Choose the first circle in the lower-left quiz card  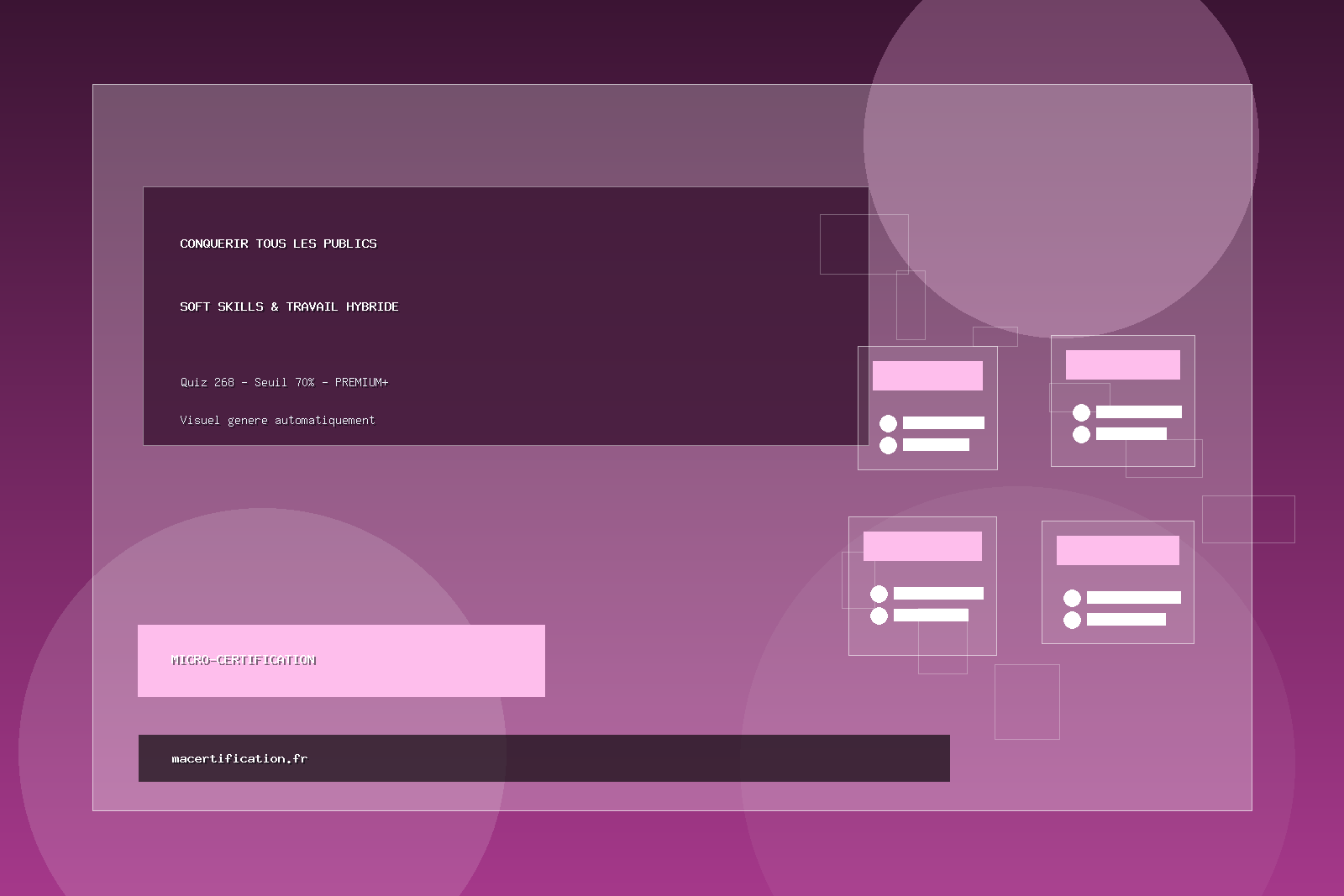point(879,594)
